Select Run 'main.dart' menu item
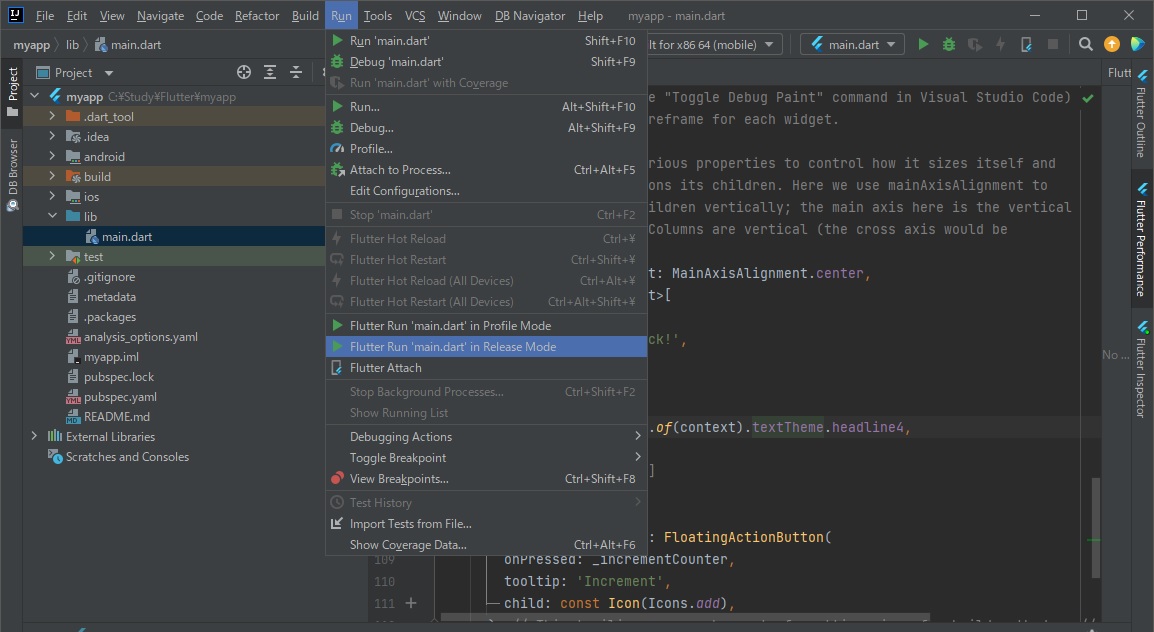The height and width of the screenshot is (632, 1154). click(486, 40)
